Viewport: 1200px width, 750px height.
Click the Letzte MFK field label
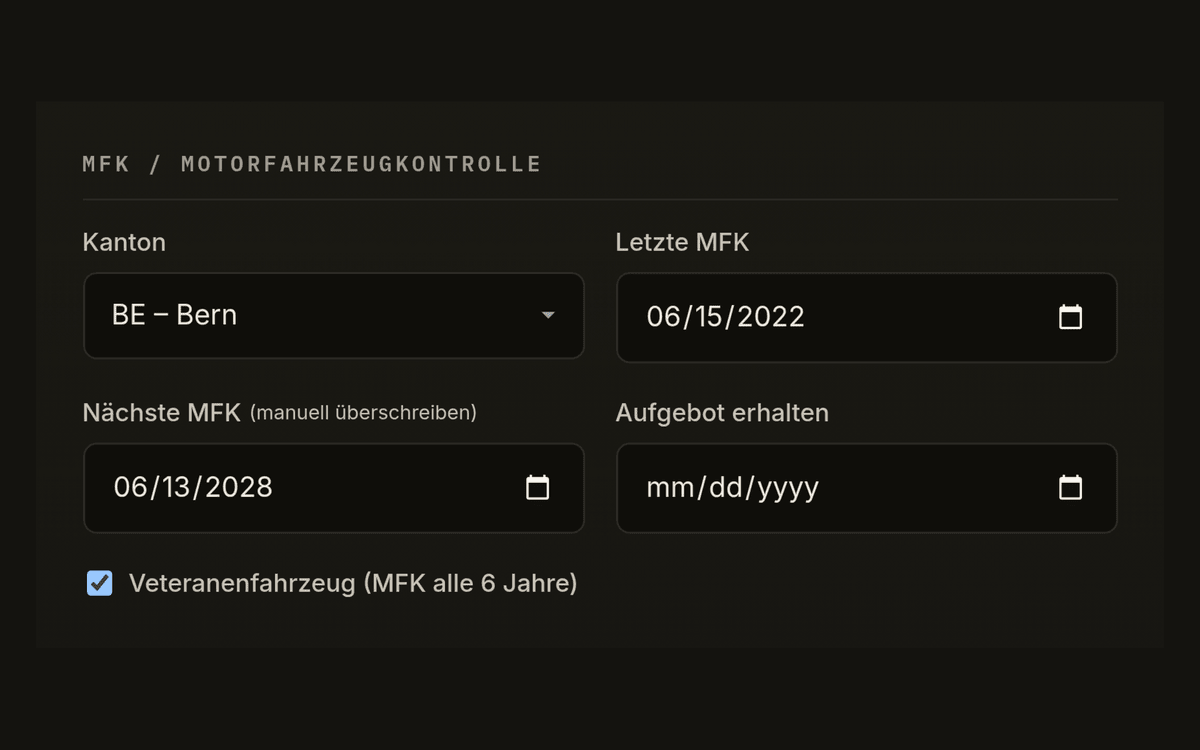point(682,242)
